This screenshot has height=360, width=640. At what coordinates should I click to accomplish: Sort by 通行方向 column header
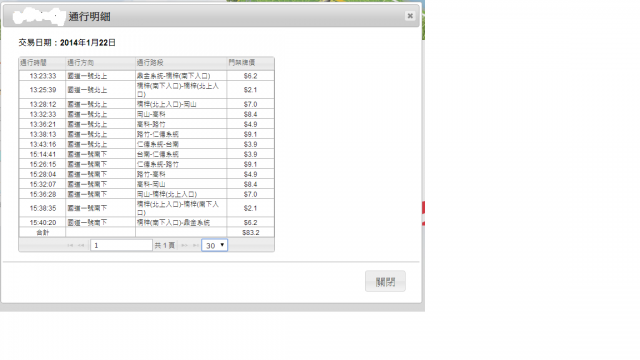pyautogui.click(x=100, y=63)
